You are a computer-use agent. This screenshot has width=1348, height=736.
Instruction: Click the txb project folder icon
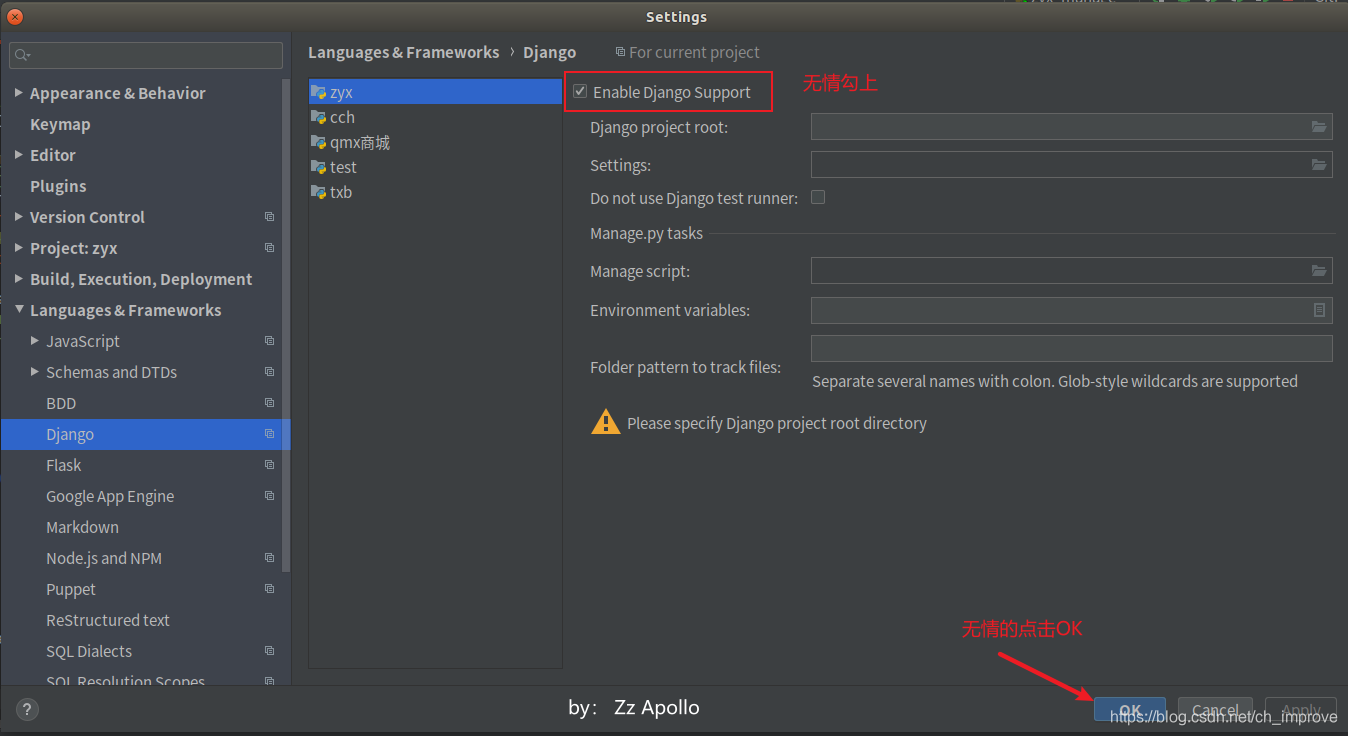point(319,192)
